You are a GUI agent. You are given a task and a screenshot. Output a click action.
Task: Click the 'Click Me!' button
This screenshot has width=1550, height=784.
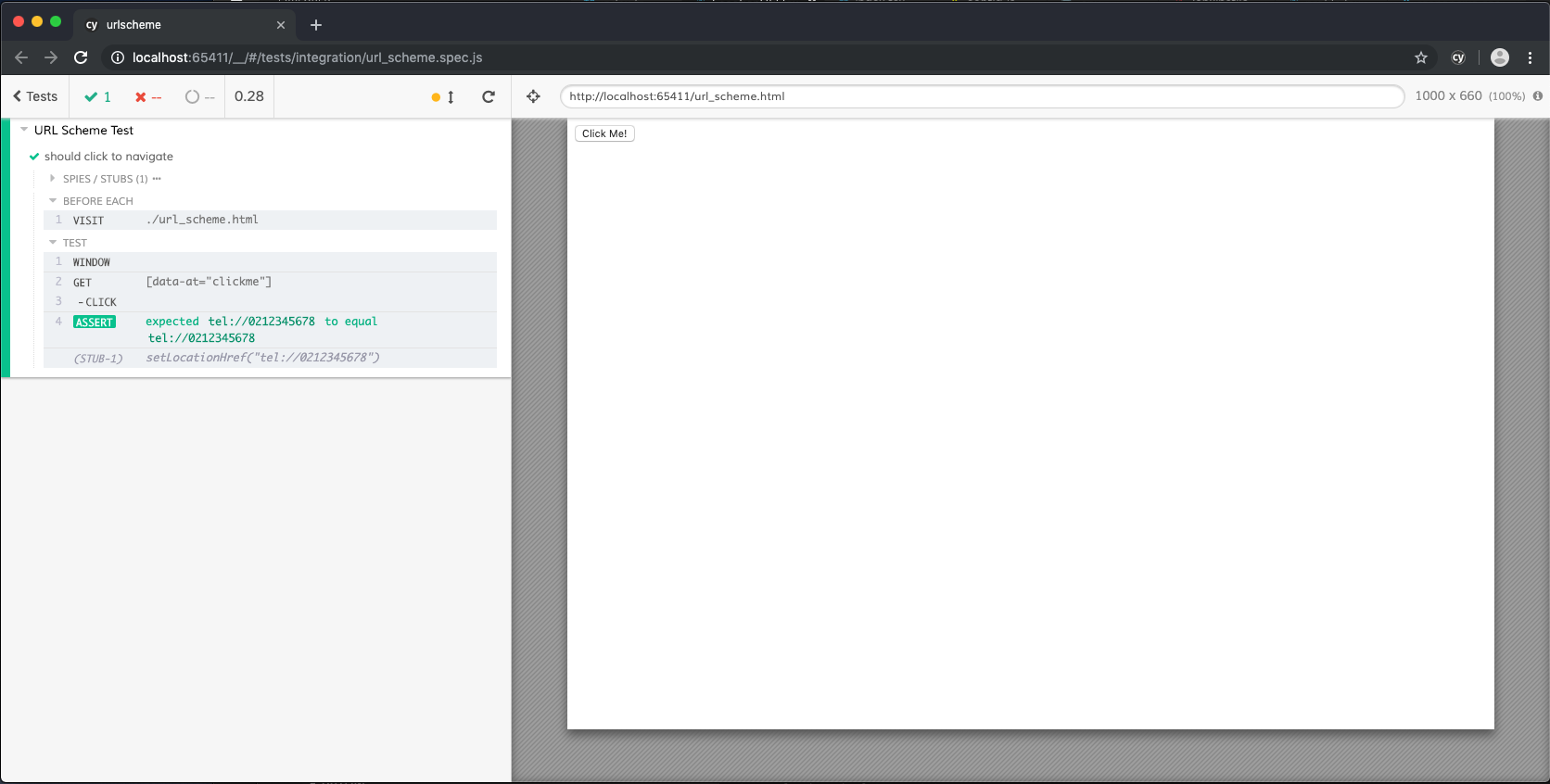pos(604,133)
